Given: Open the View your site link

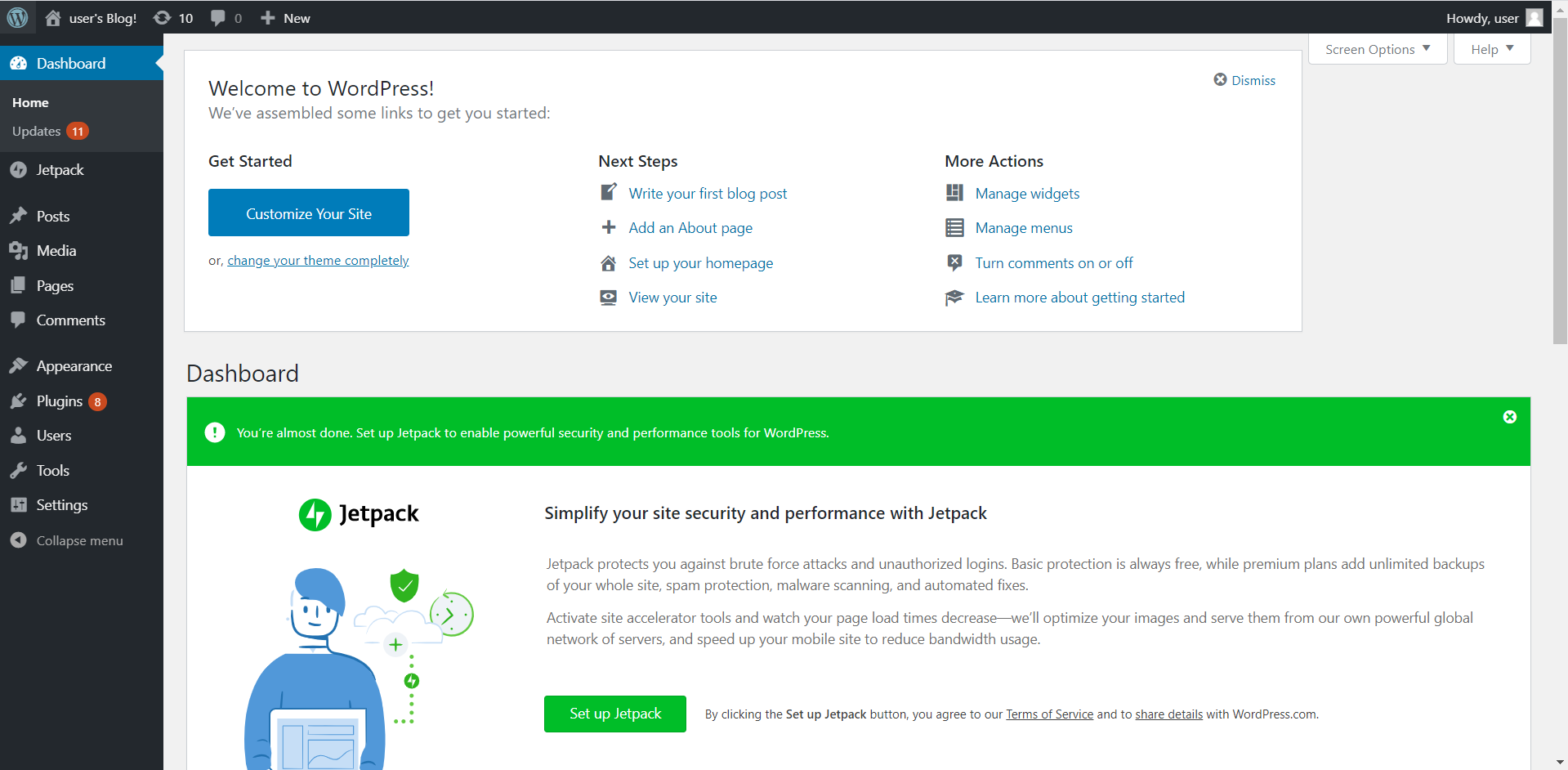Looking at the screenshot, I should coord(672,298).
